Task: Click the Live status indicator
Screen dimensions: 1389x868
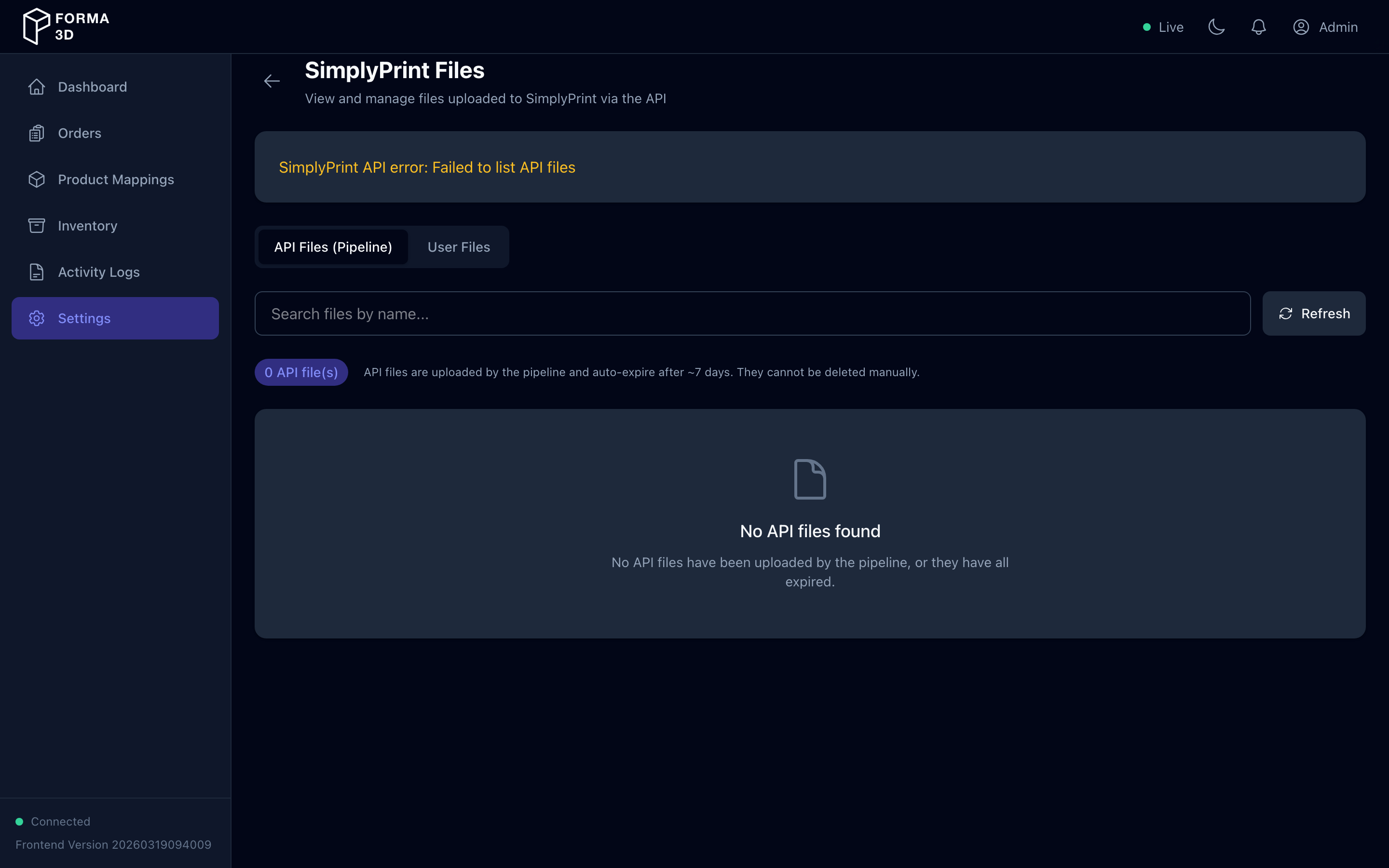Action: pos(1162,27)
